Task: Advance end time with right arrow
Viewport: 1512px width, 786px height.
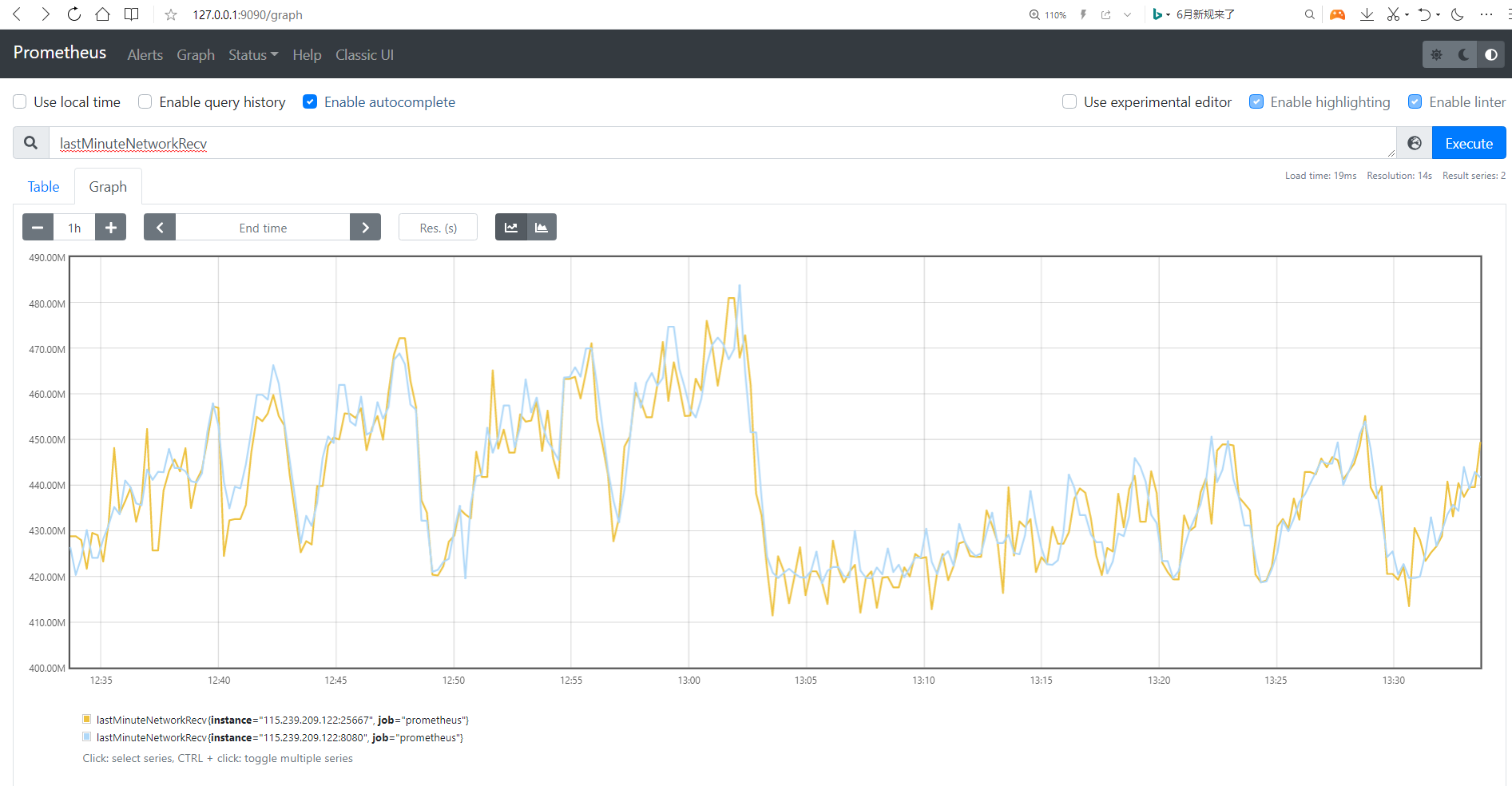Action: [365, 228]
